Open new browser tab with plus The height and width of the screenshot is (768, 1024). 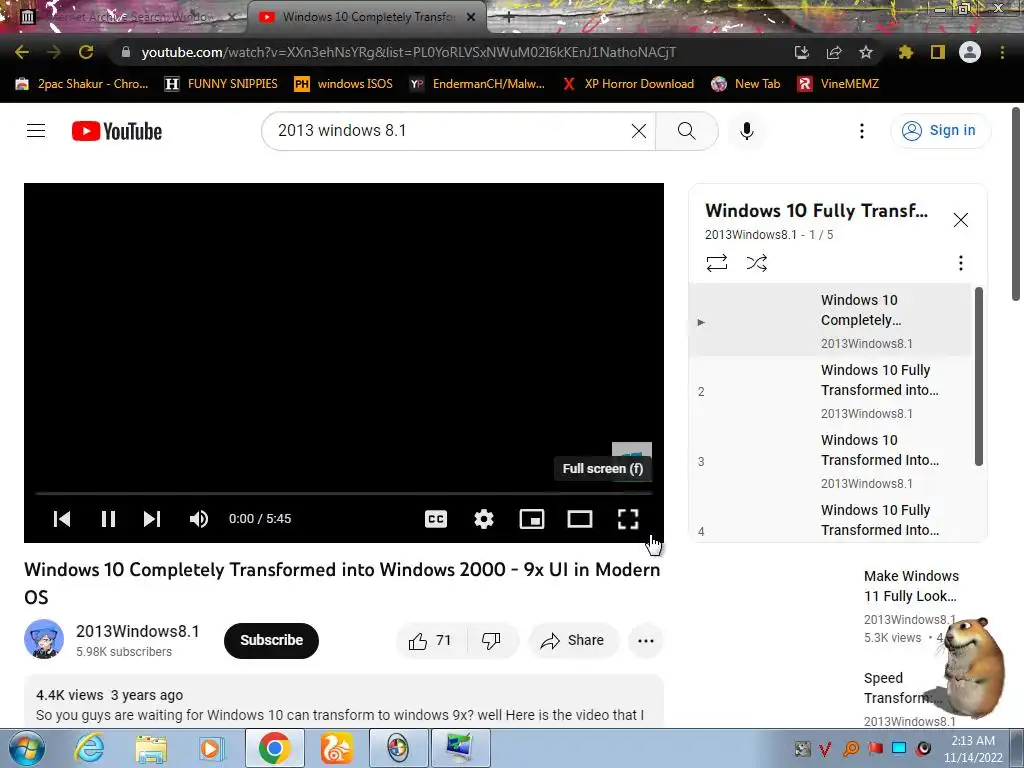pyautogui.click(x=509, y=17)
